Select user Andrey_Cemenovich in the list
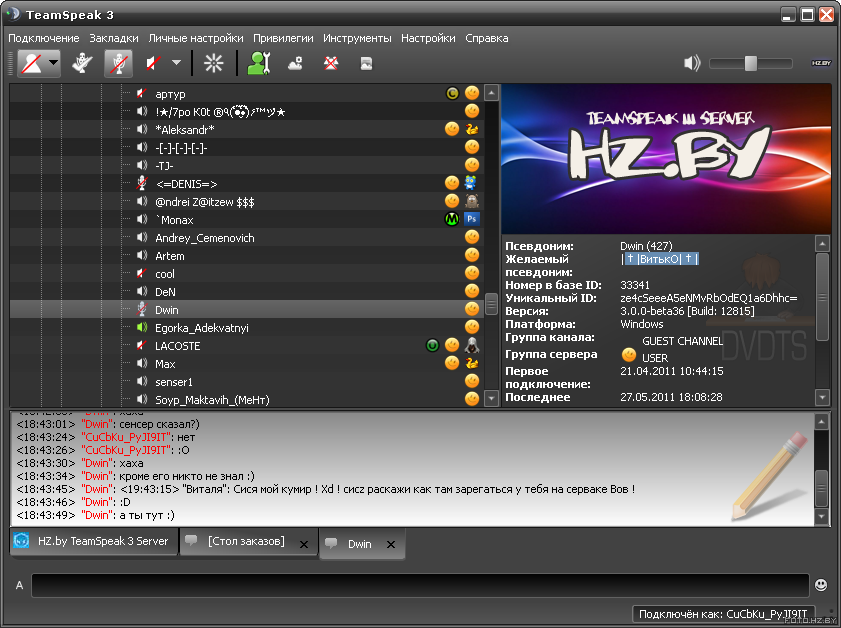Image resolution: width=841 pixels, height=628 pixels. 204,238
